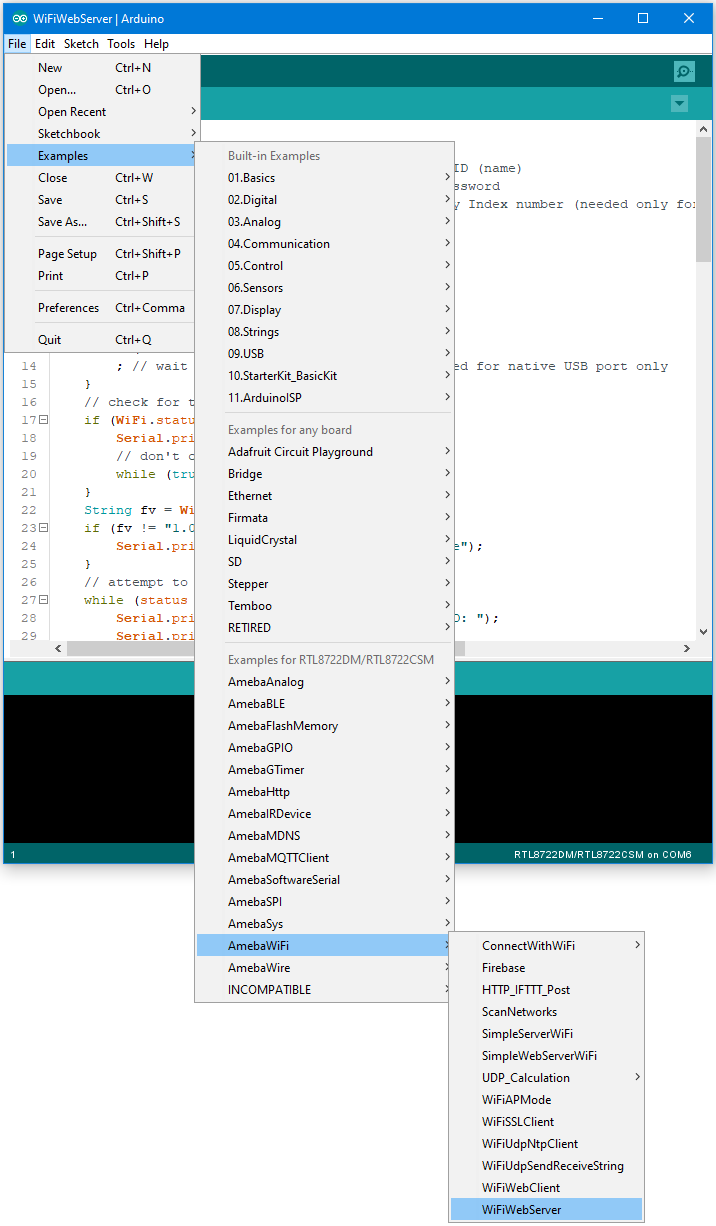
Task: Expand 05.Control examples submenu
Action: [325, 266]
